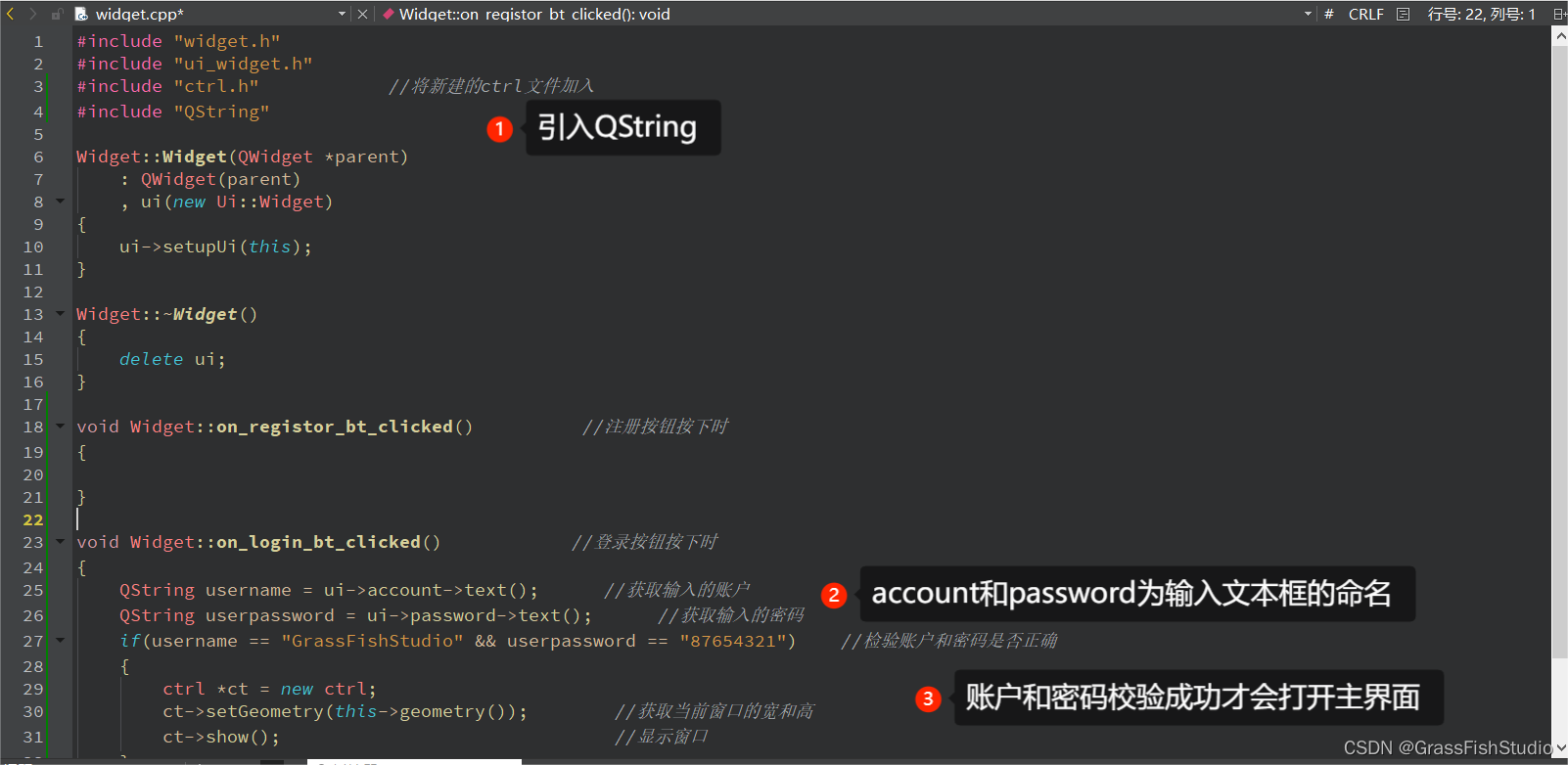Image resolution: width=1568 pixels, height=765 pixels.
Task: Close the widget.cpp document with X
Action: pyautogui.click(x=362, y=14)
